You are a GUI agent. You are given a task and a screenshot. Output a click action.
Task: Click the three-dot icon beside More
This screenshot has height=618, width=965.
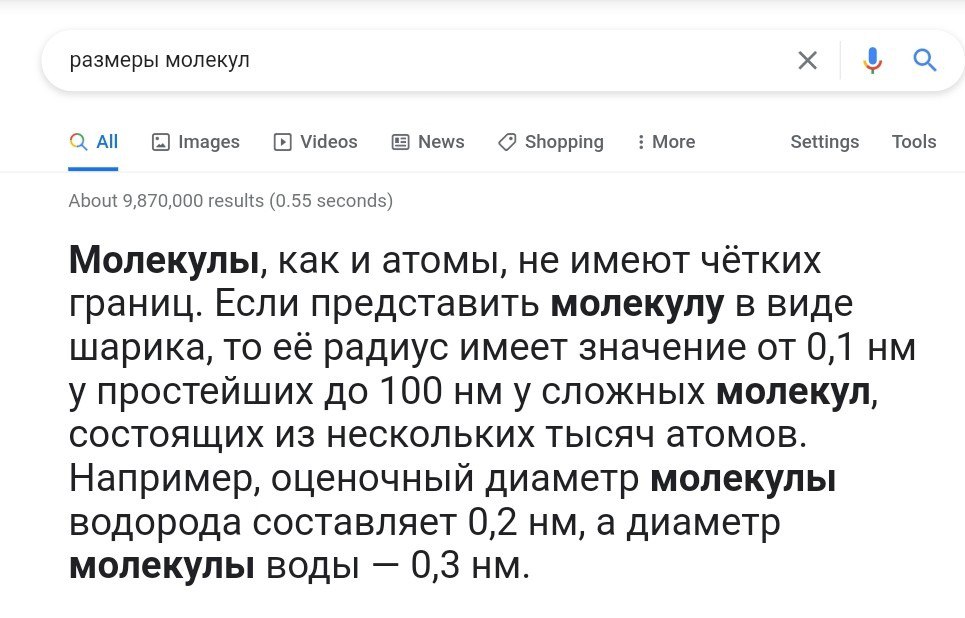[641, 142]
